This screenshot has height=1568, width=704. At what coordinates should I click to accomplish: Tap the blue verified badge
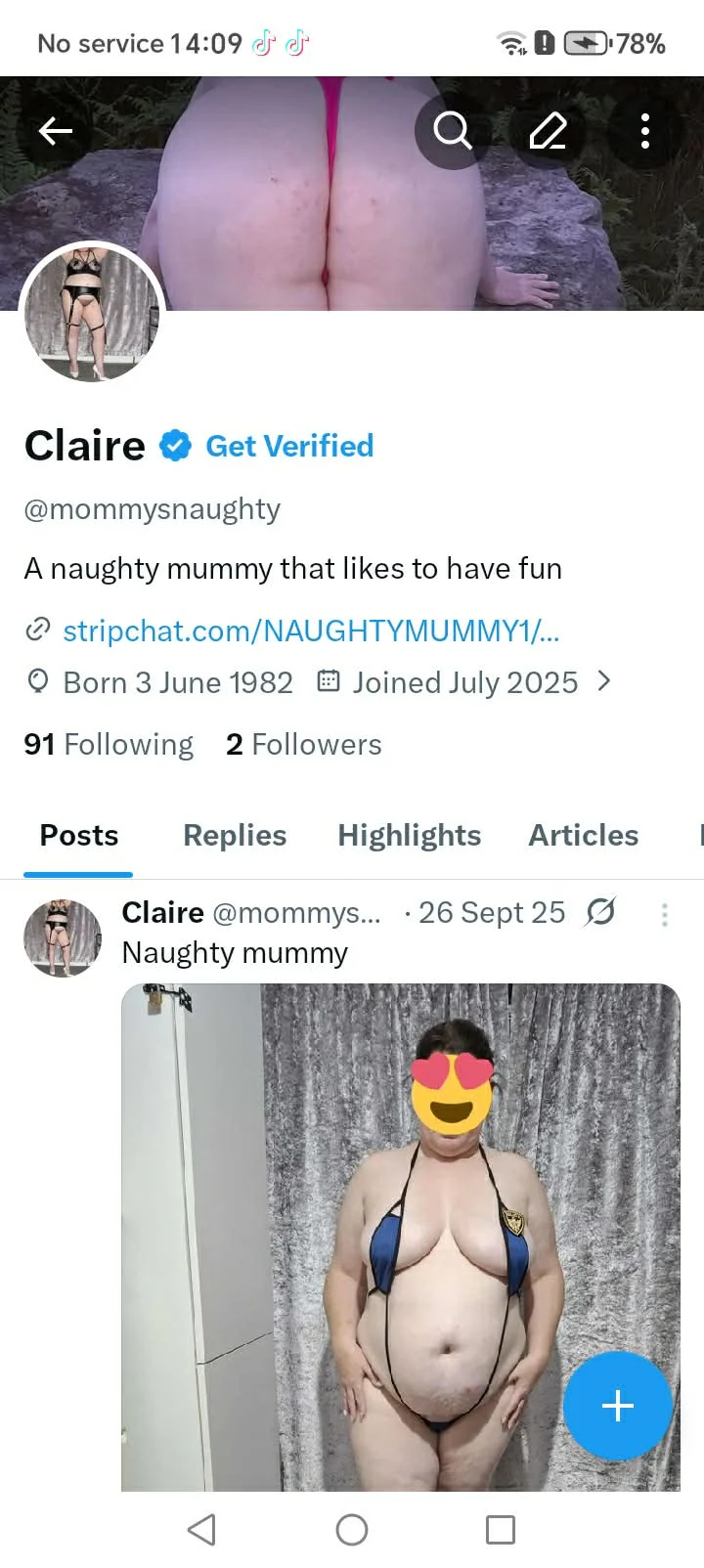pyautogui.click(x=175, y=446)
